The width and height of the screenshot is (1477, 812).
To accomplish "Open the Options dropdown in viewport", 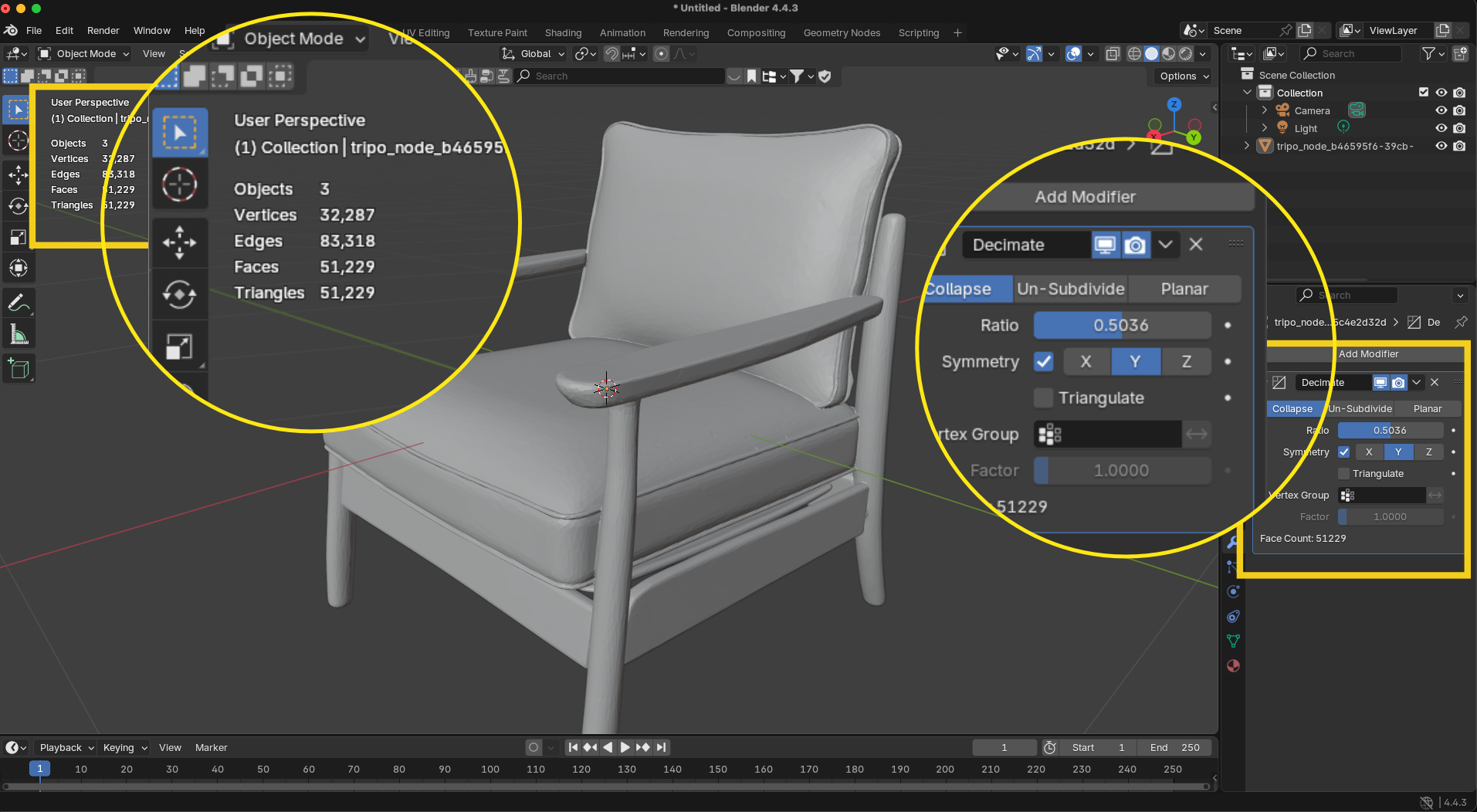I will [x=1184, y=76].
